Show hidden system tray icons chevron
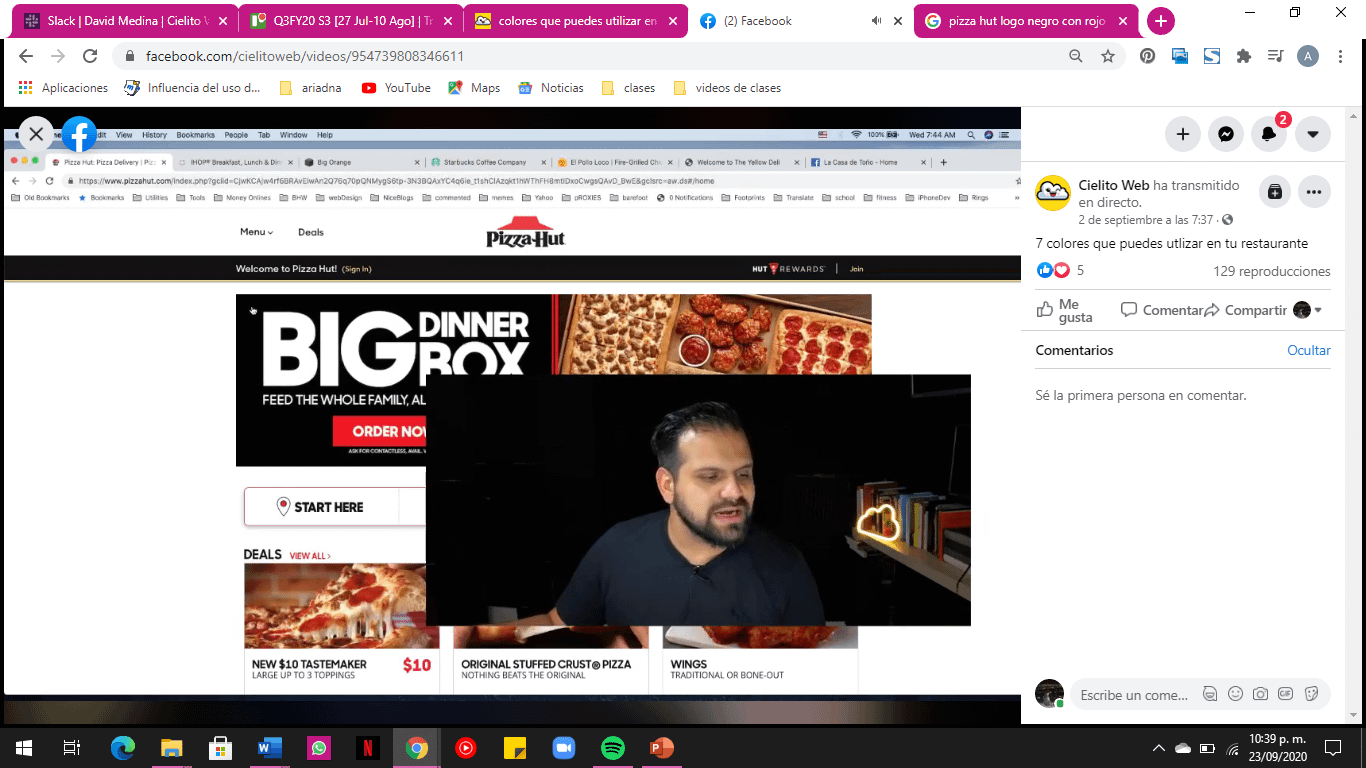This screenshot has height=768, width=1366. click(1159, 748)
